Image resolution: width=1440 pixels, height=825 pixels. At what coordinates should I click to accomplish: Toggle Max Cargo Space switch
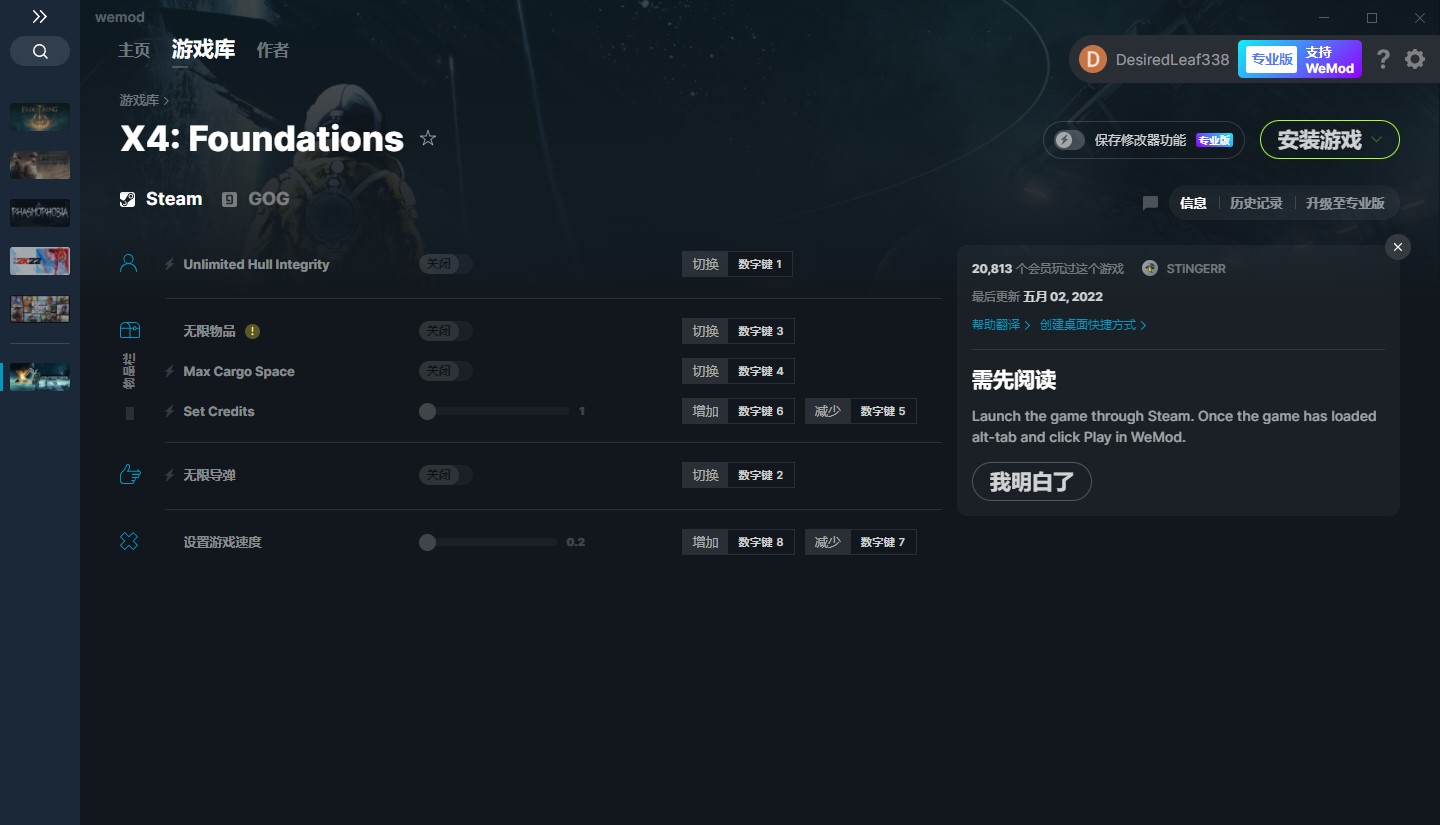[x=445, y=371]
